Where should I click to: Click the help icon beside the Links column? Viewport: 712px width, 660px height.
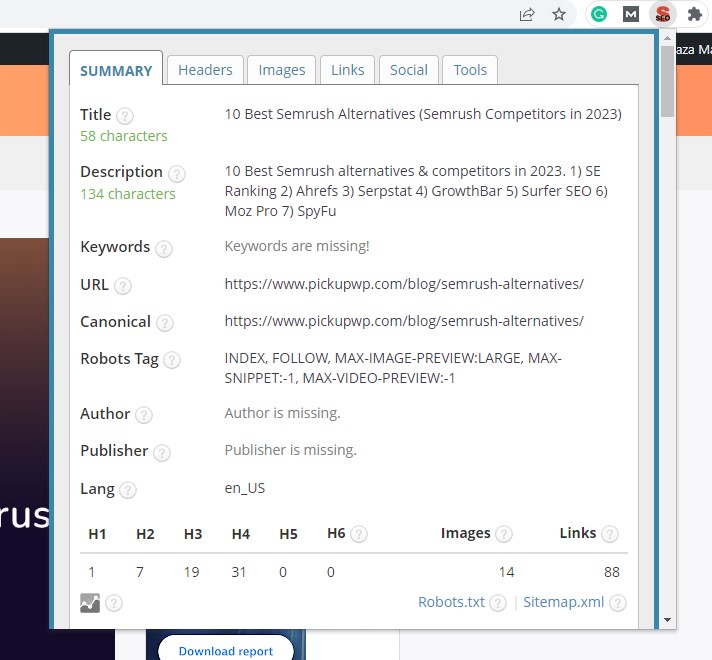[609, 534]
